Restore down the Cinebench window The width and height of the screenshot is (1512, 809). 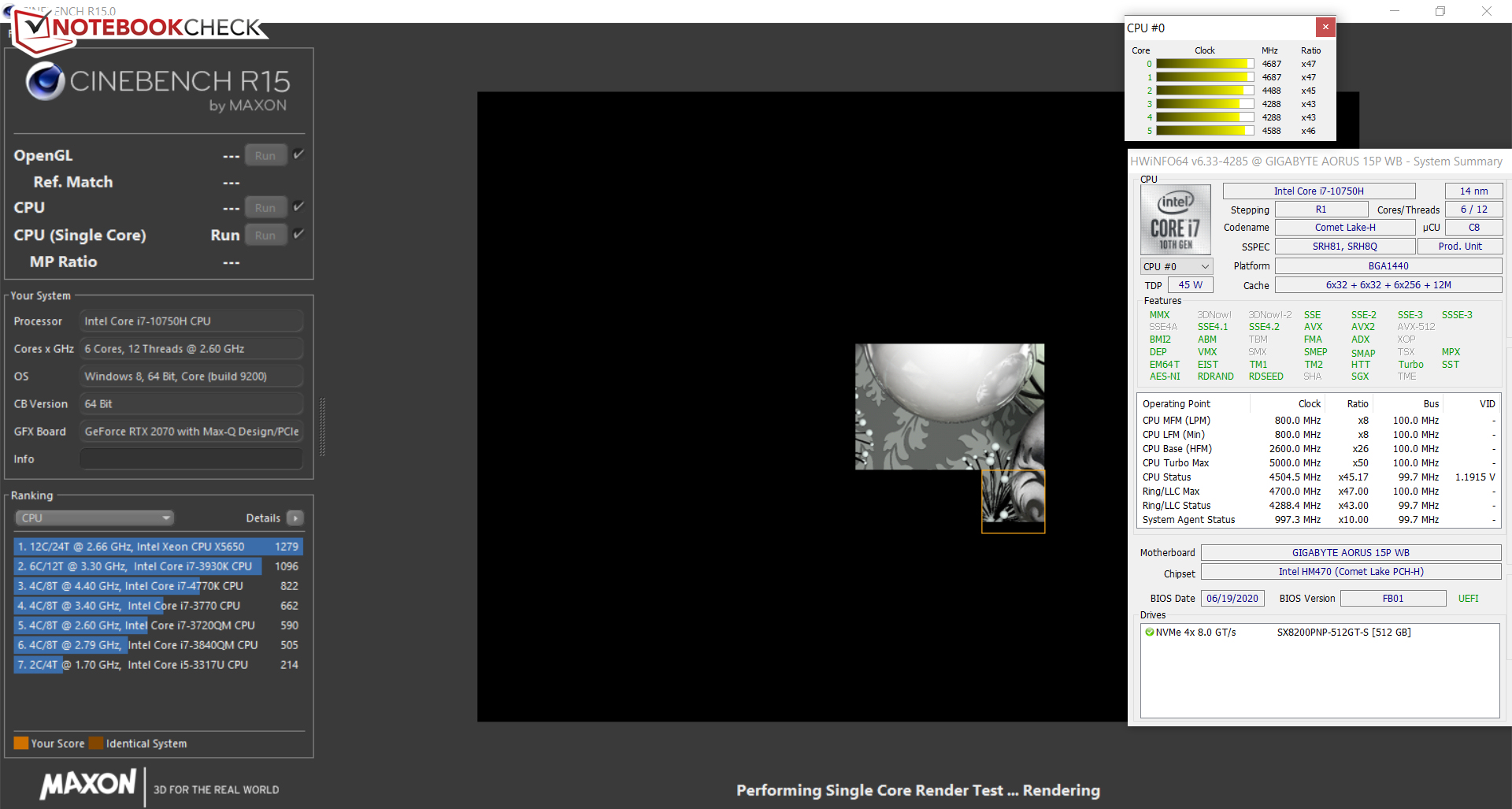(1440, 11)
